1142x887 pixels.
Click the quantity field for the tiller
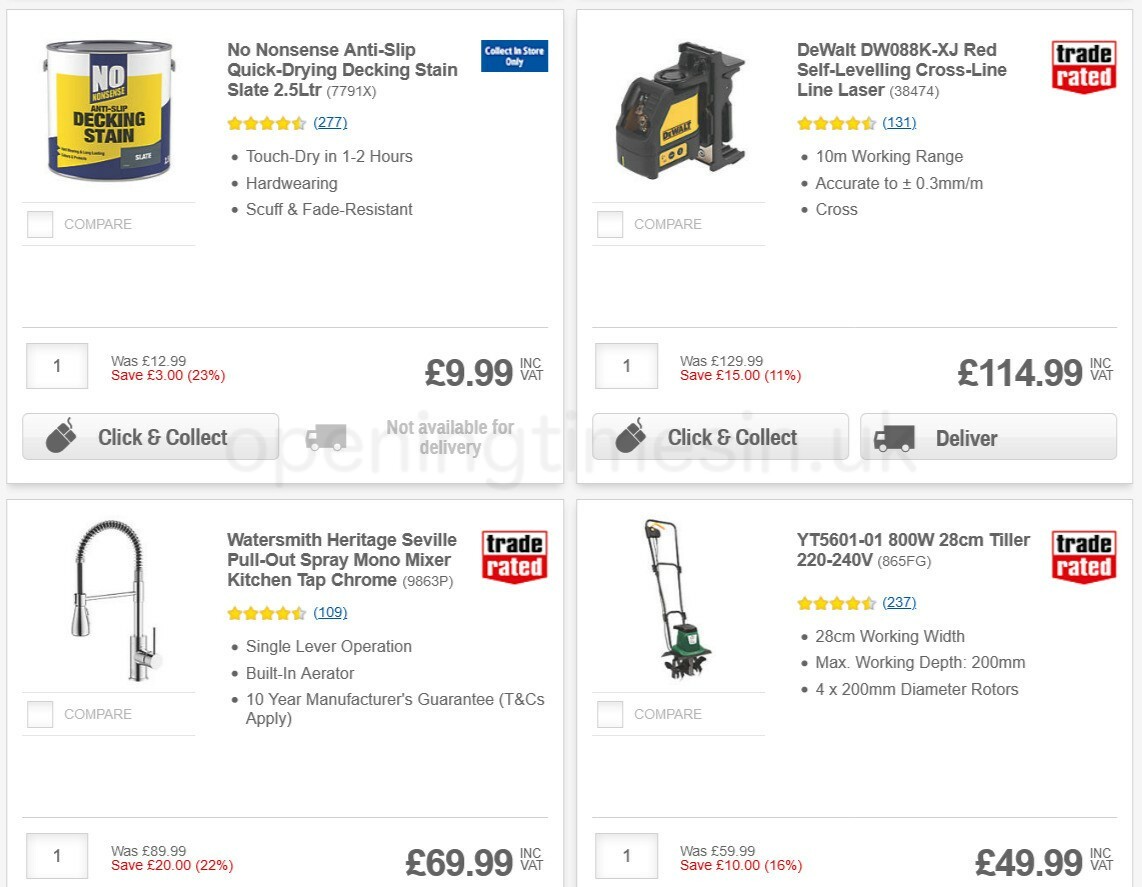point(626,856)
